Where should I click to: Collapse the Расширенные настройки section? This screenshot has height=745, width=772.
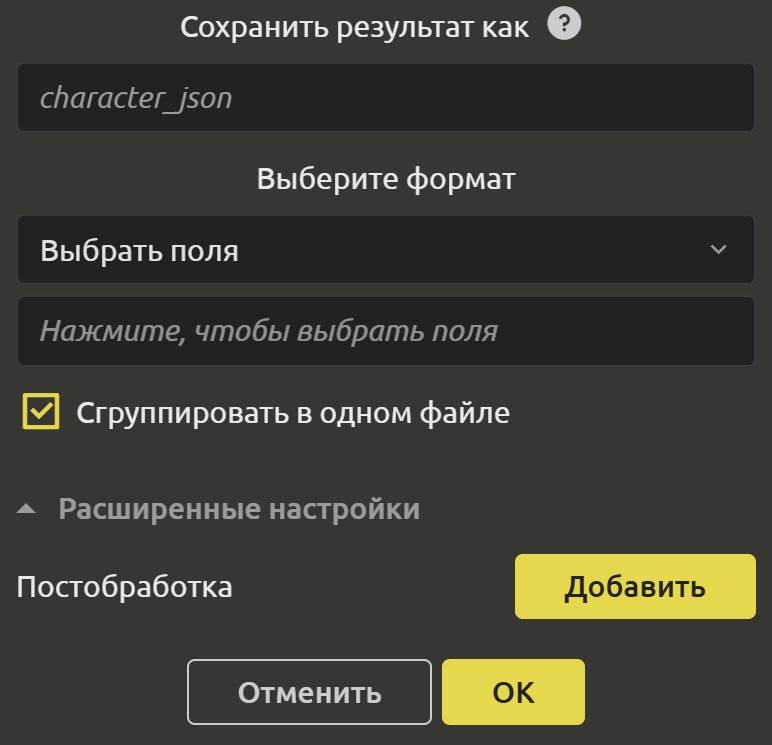tap(238, 510)
